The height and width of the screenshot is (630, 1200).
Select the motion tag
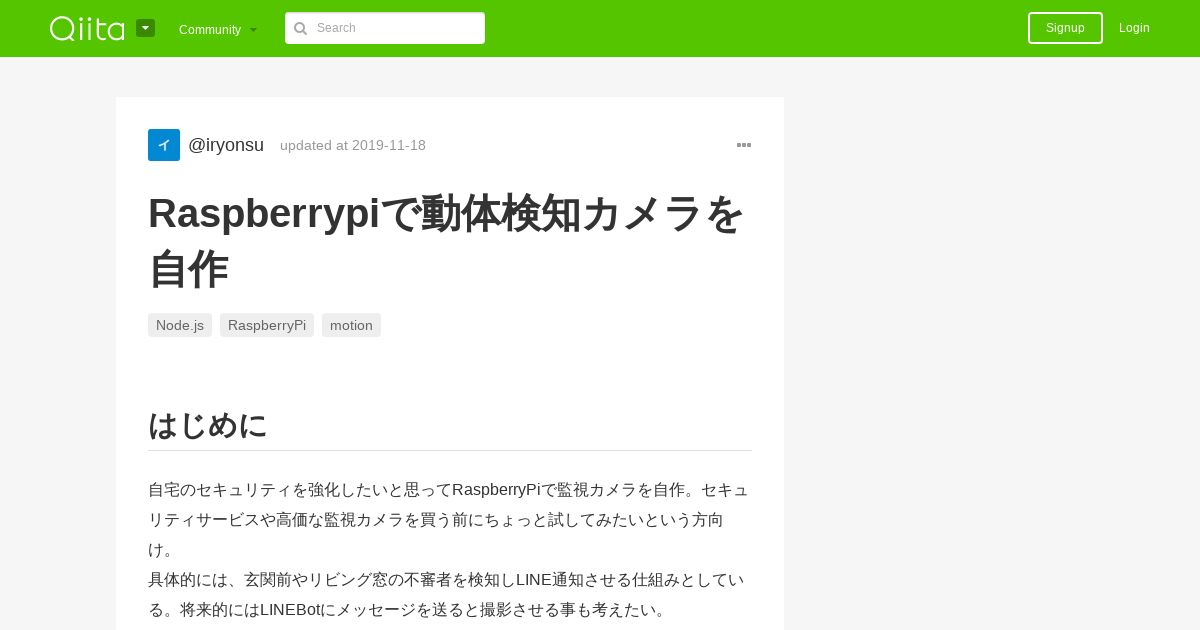351,325
